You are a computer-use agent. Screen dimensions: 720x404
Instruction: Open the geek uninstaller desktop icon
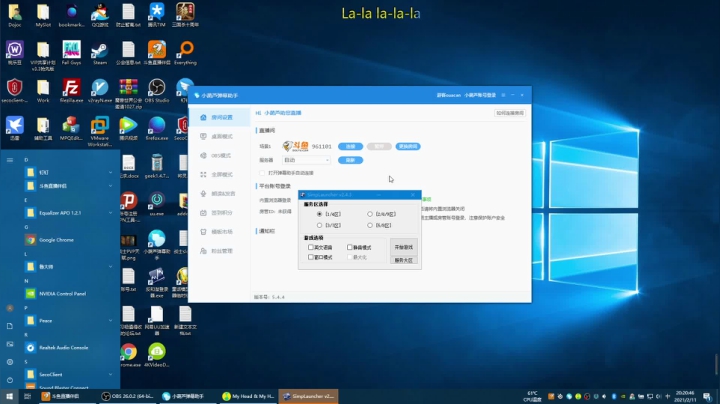(x=157, y=167)
